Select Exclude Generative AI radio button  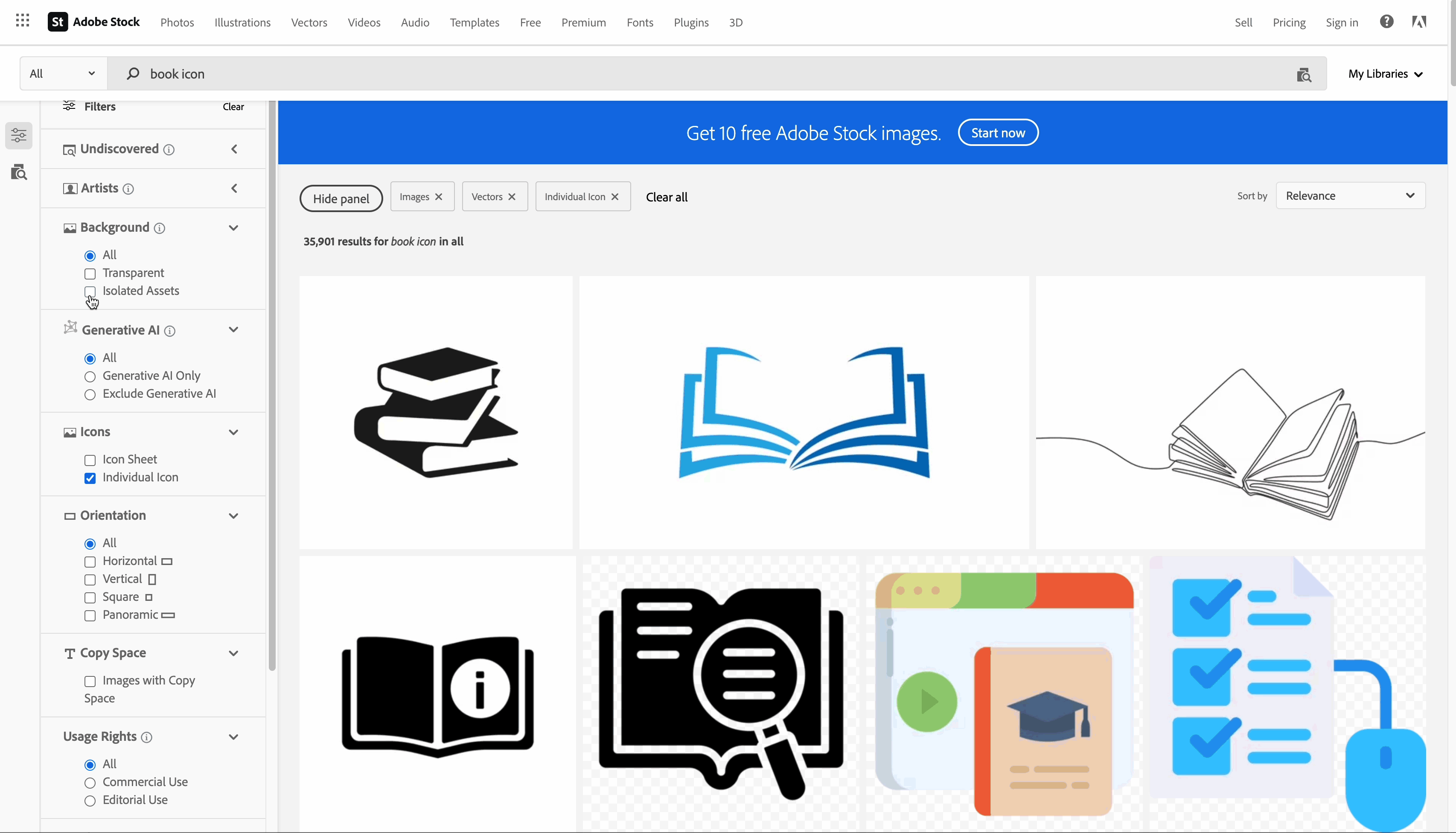tap(90, 394)
